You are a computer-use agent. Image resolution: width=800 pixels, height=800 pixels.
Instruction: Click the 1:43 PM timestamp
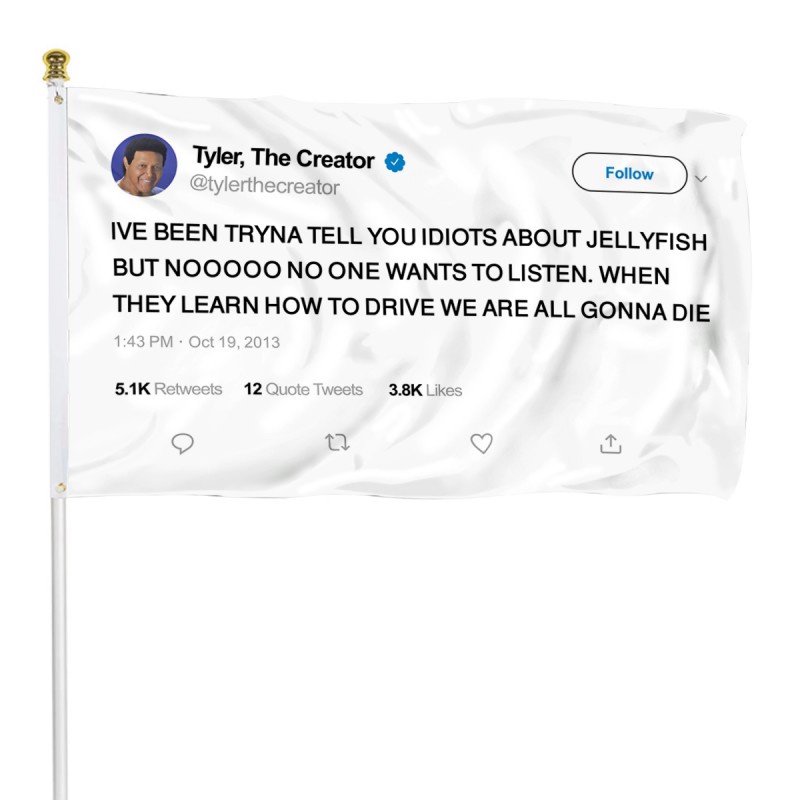(143, 341)
